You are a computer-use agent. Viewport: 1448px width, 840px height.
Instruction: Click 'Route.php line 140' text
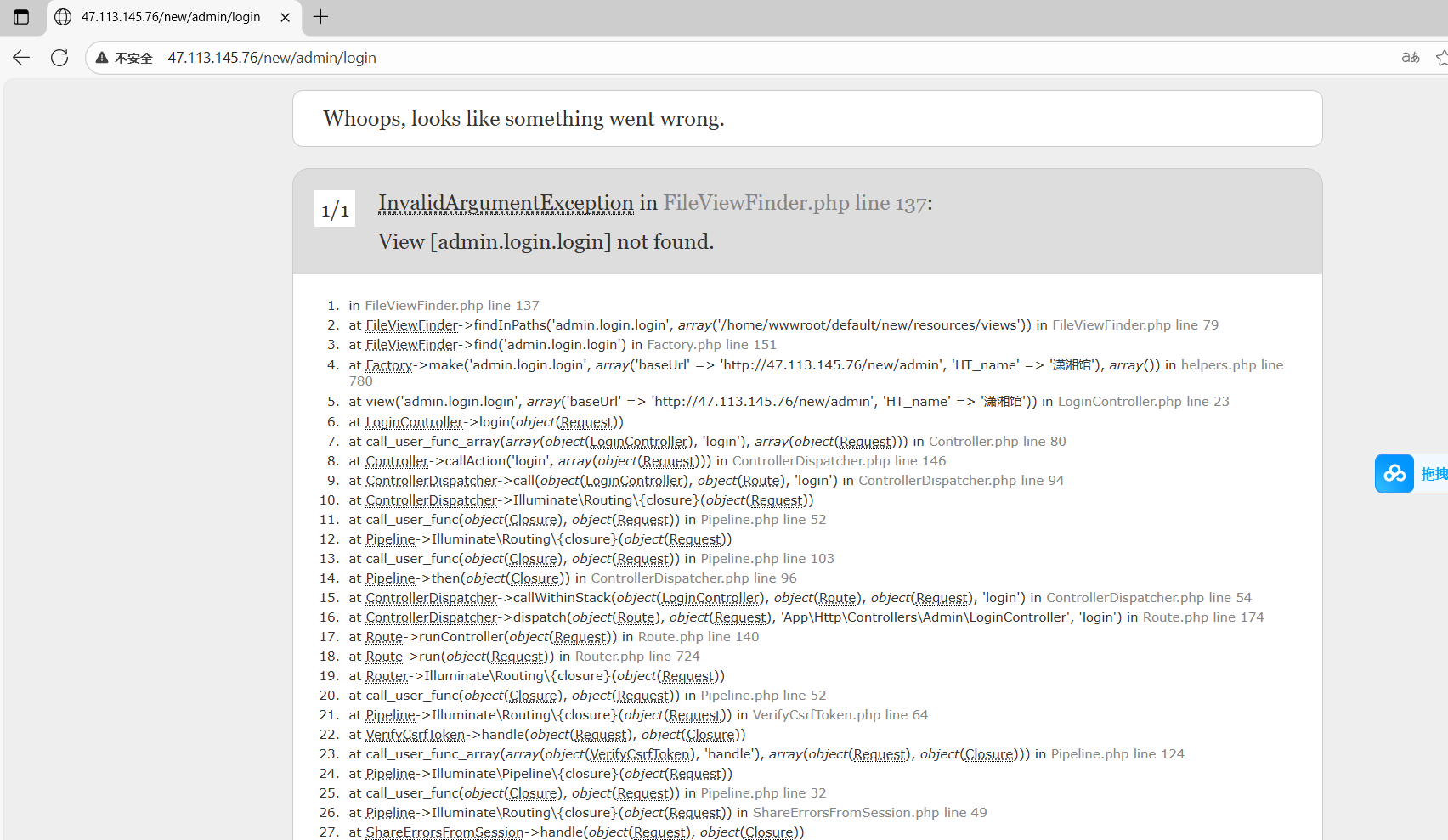pos(699,637)
